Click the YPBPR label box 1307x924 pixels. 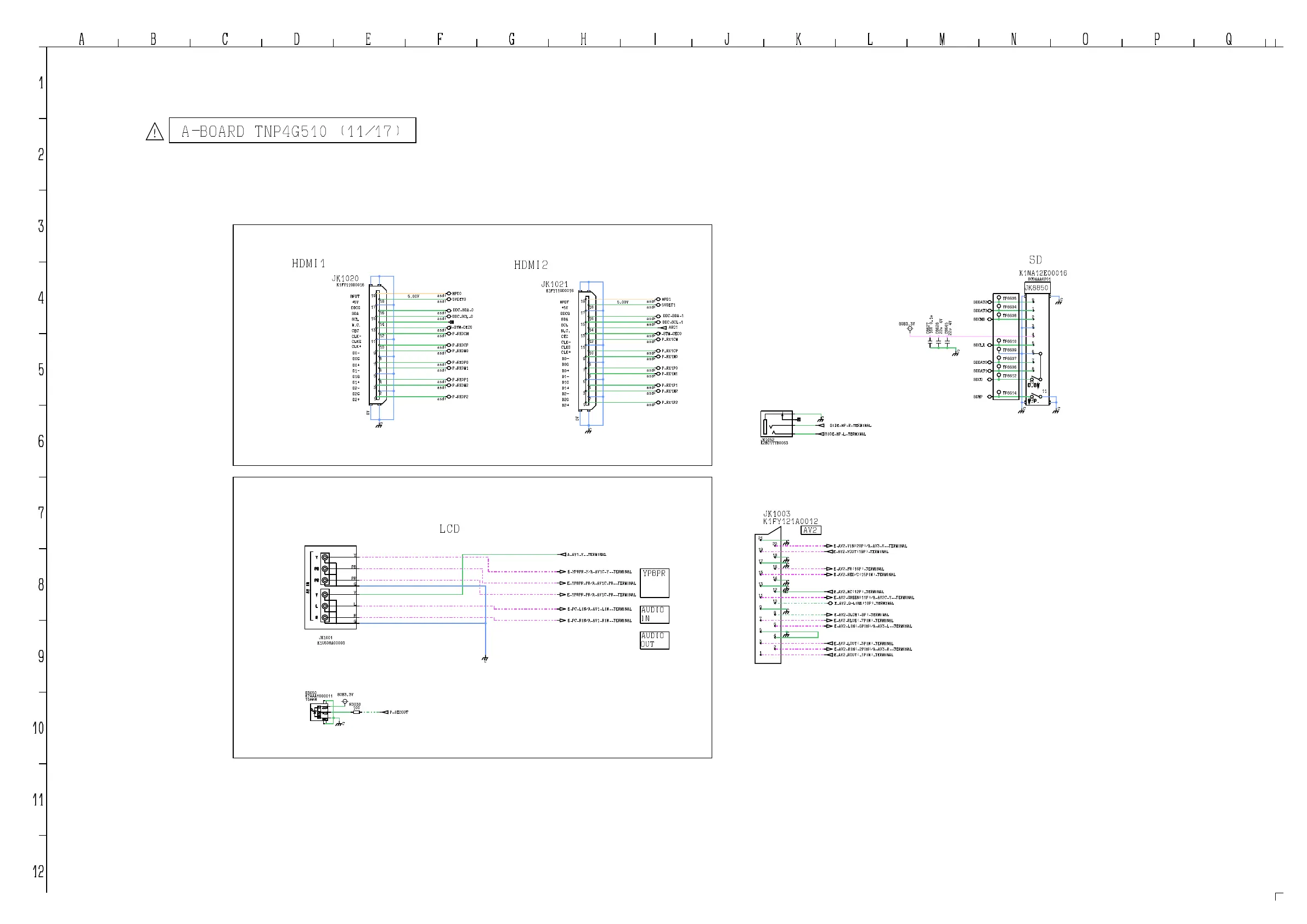tap(654, 582)
